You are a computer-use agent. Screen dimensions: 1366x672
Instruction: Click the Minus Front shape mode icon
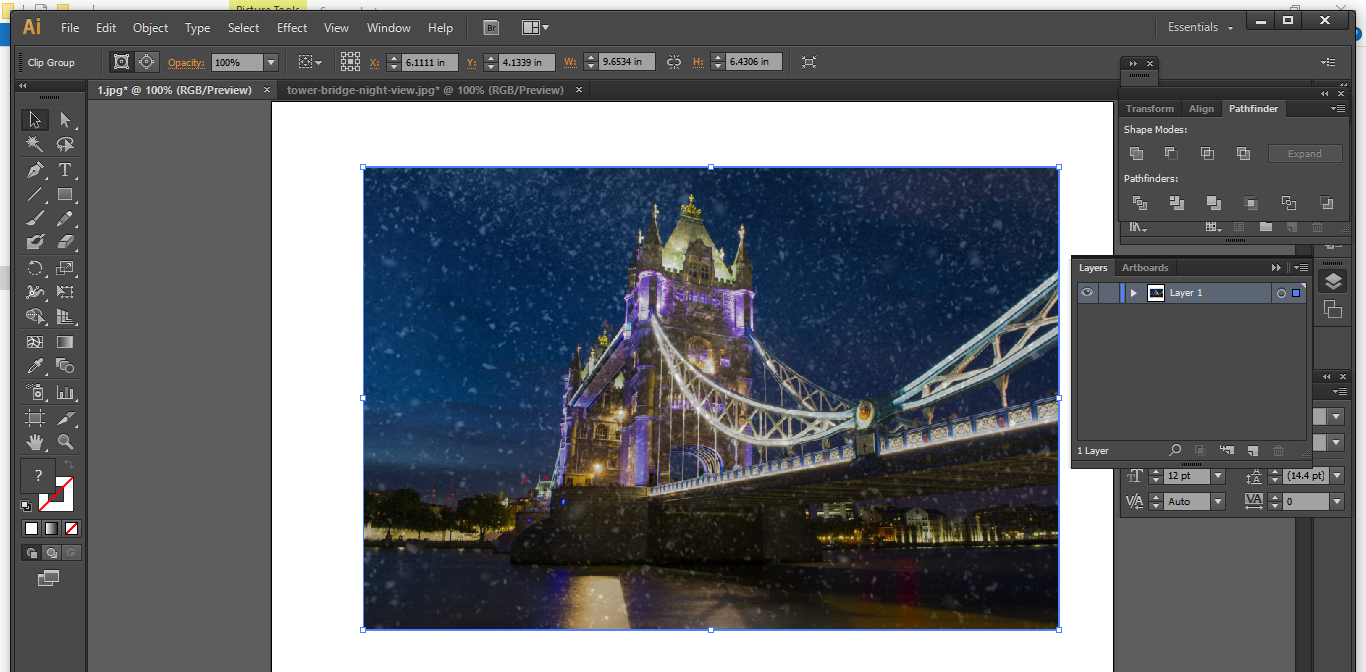pos(1170,152)
